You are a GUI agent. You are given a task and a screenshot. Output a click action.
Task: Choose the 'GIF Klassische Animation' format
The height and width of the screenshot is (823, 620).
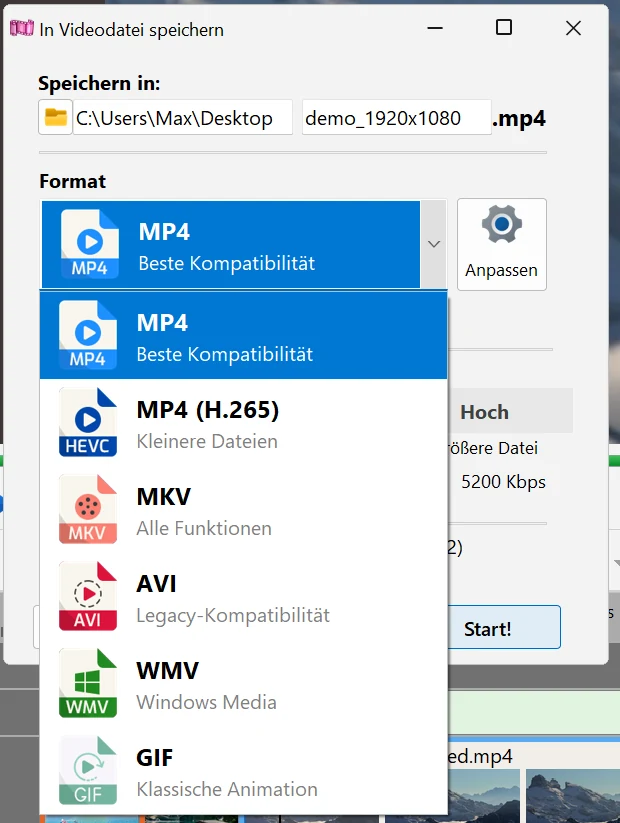click(x=244, y=771)
